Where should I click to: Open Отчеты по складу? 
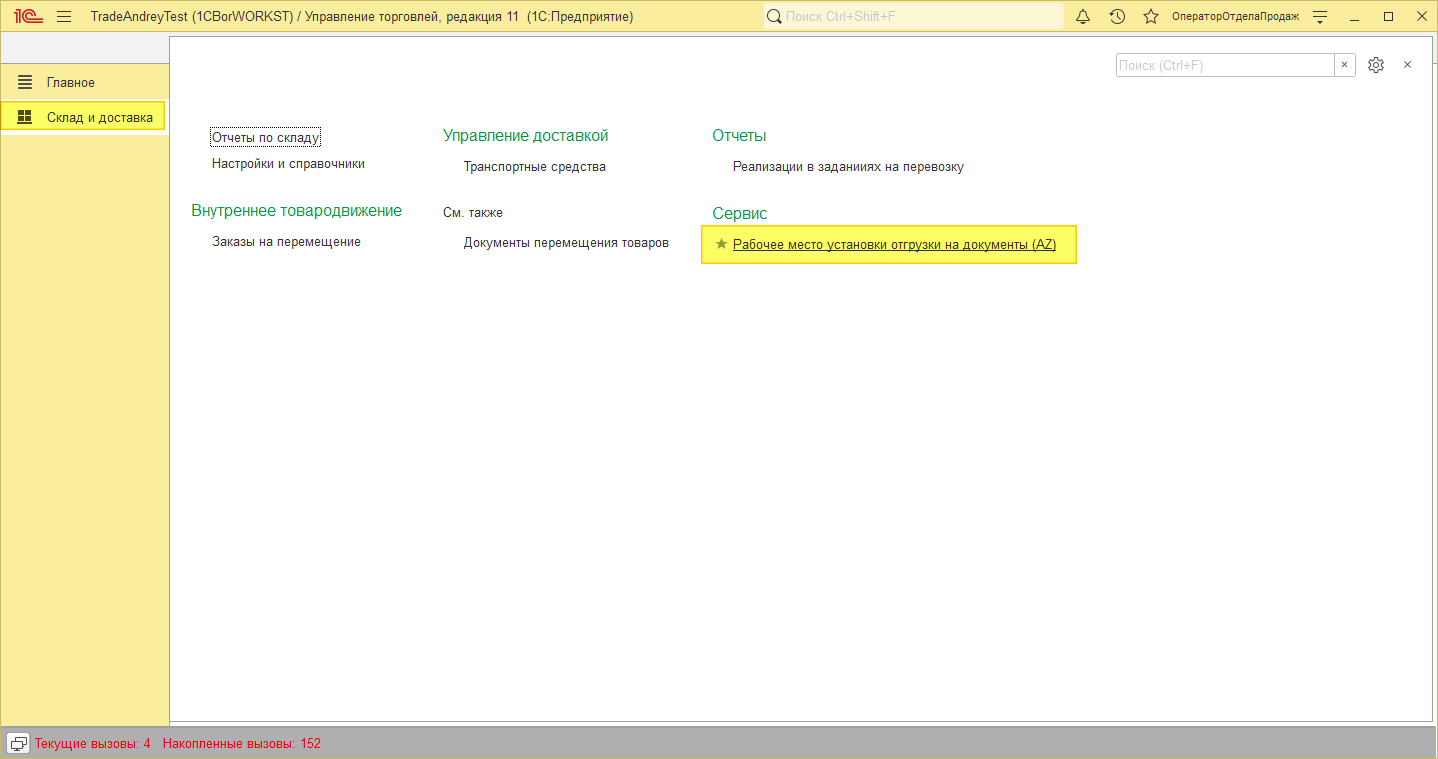coord(265,138)
